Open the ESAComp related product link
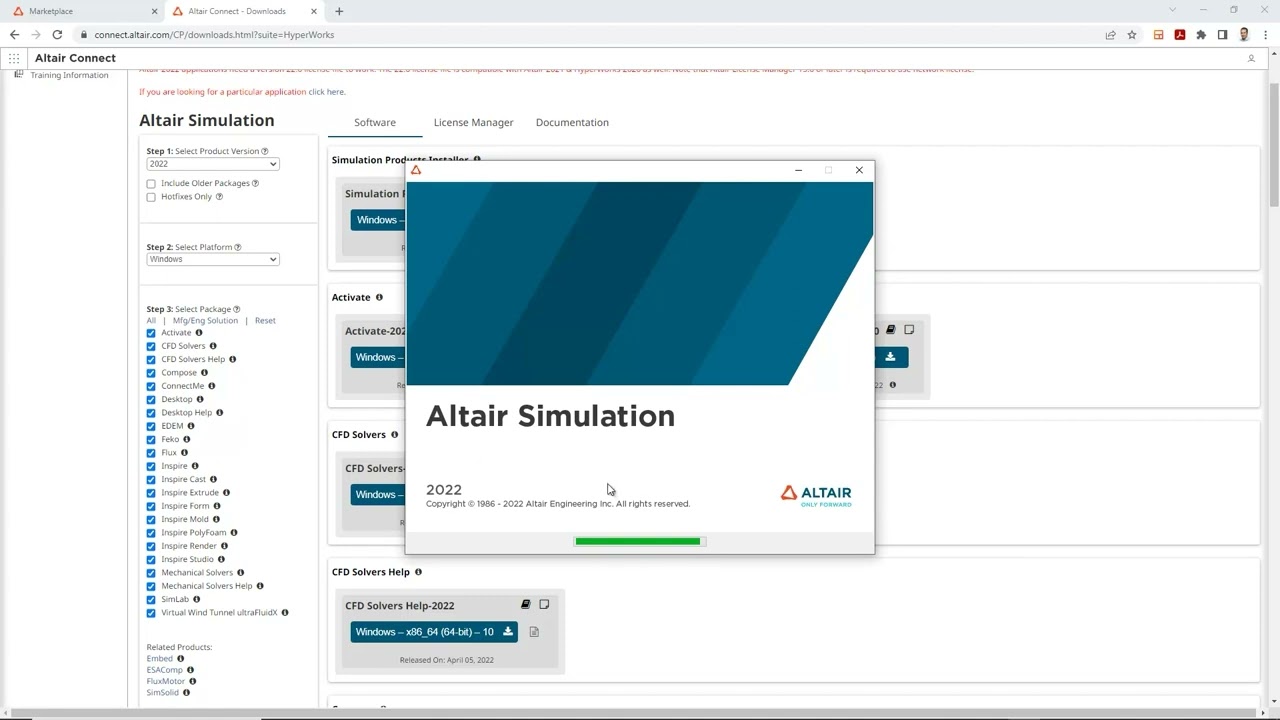 pos(164,670)
